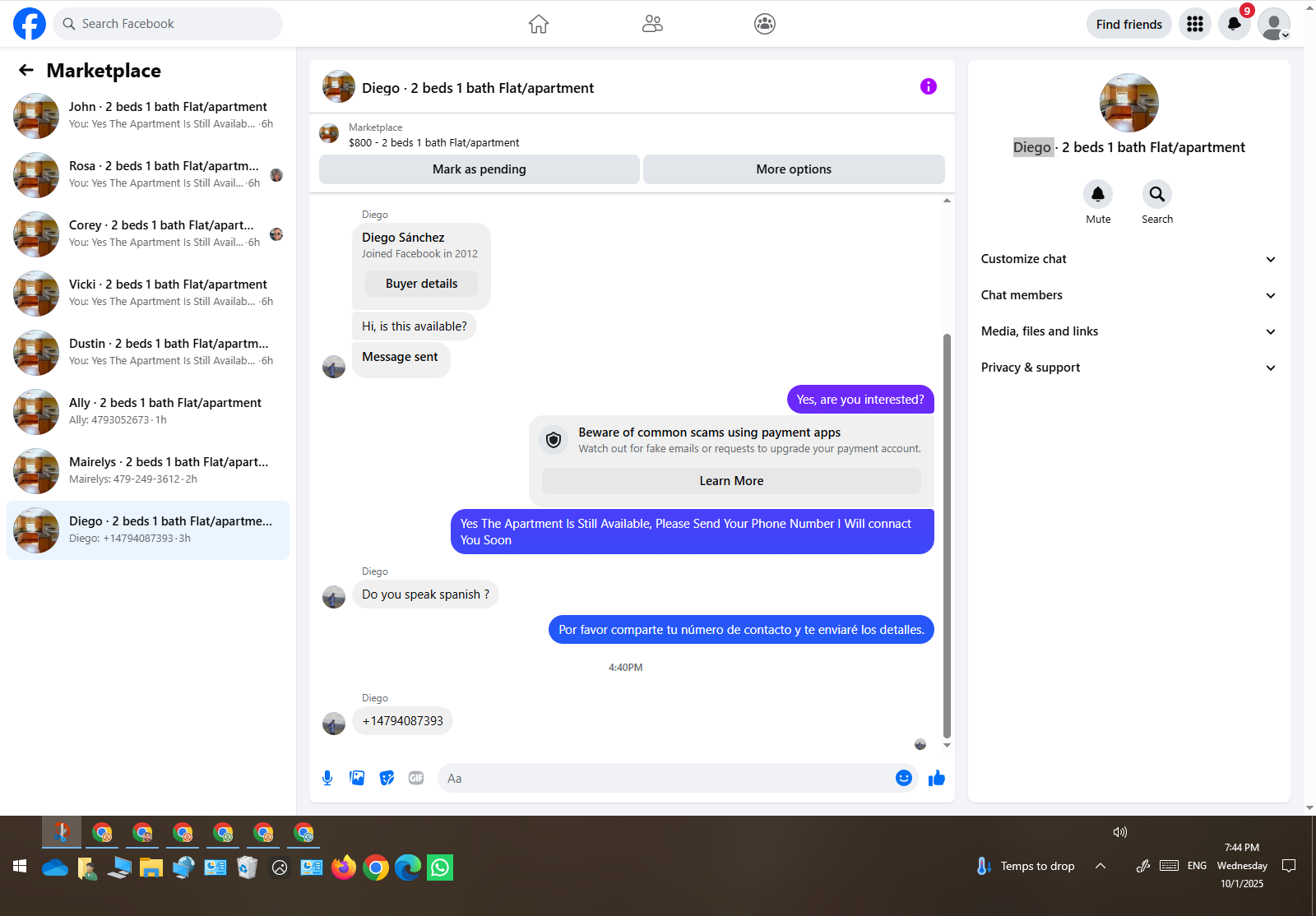
Task: Open Rosa's apartment conversation
Action: click(x=148, y=175)
